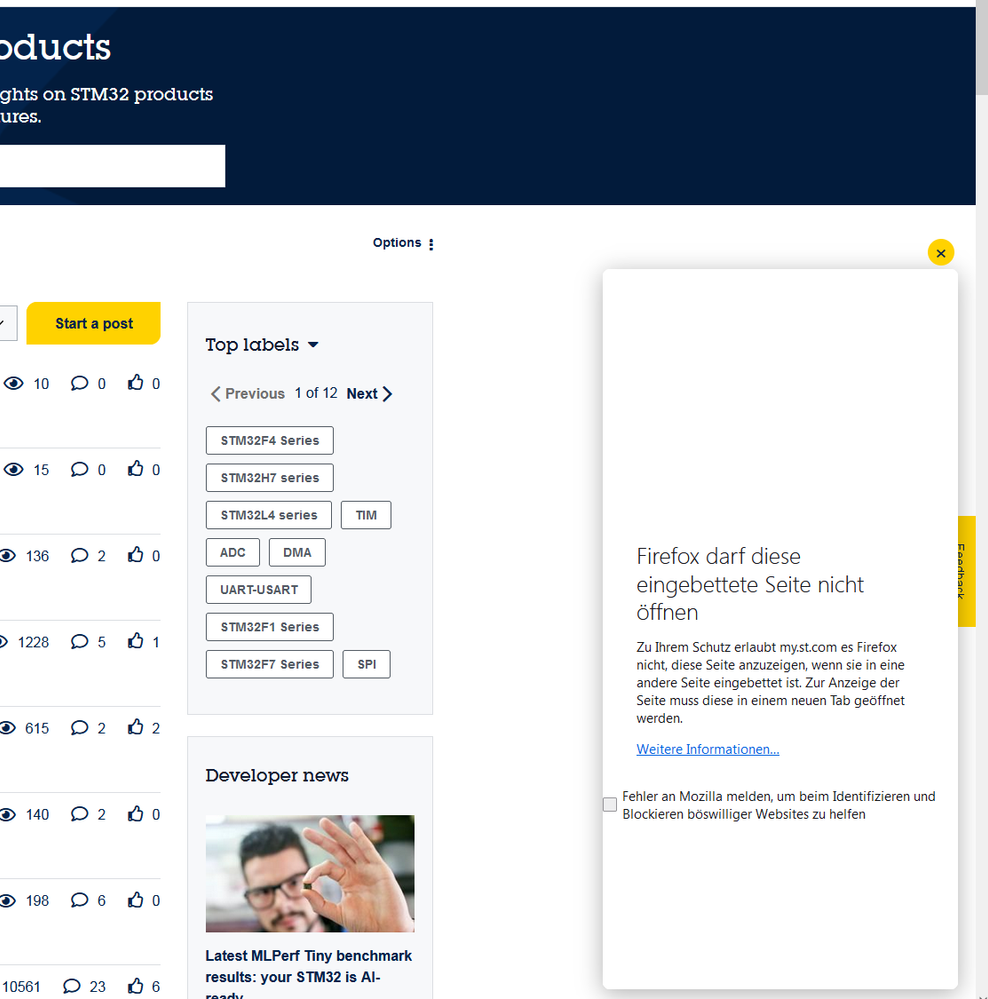This screenshot has height=999, width=988.
Task: Click the thumbs-up icon in the 10-views row
Action: coord(135,382)
